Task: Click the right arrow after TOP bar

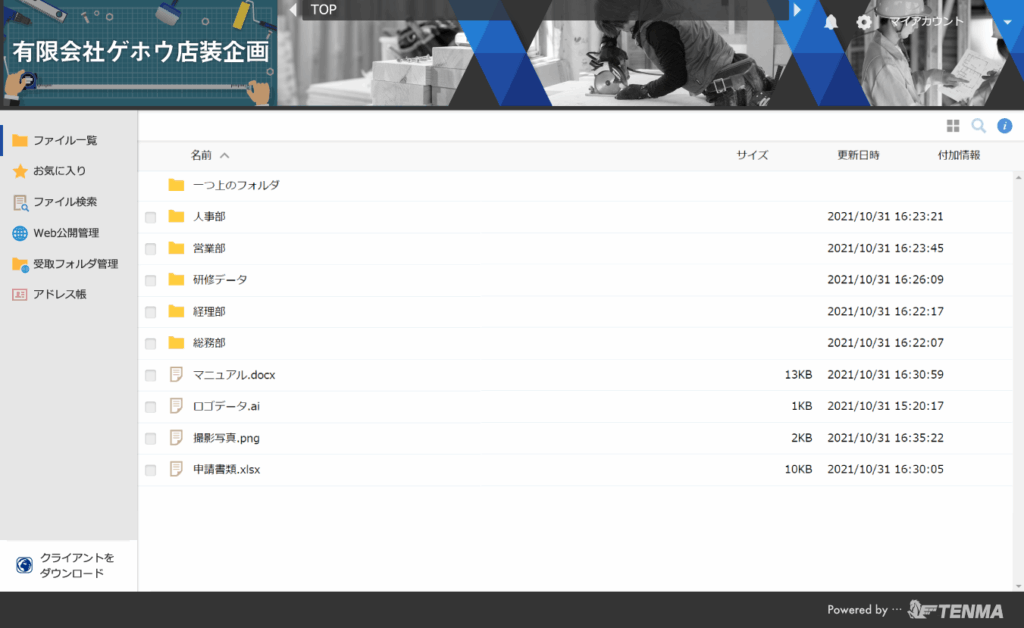Action: 797,9
